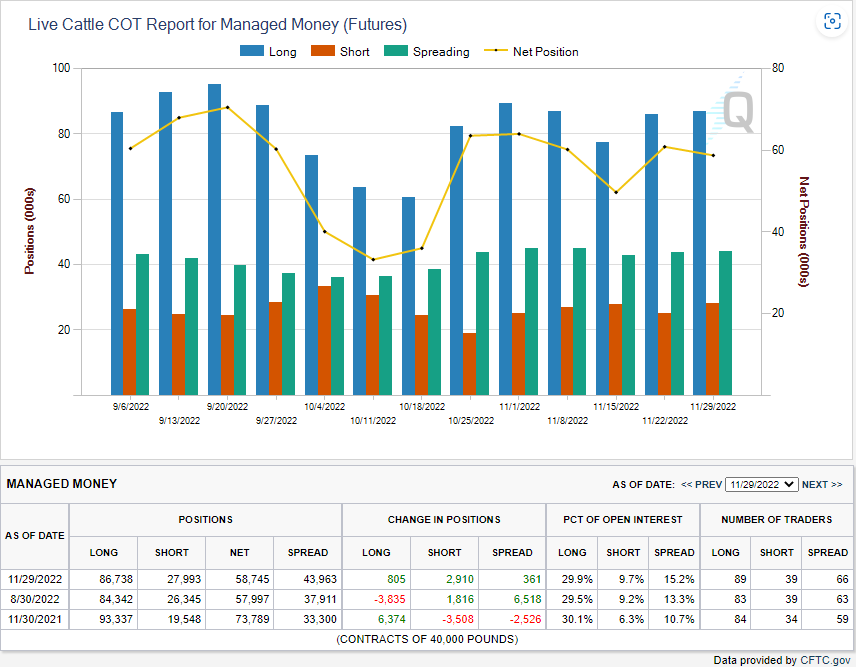Viewport: 856px width, 667px height.
Task: Click the pct open interest value 15.2%
Action: pos(679,579)
